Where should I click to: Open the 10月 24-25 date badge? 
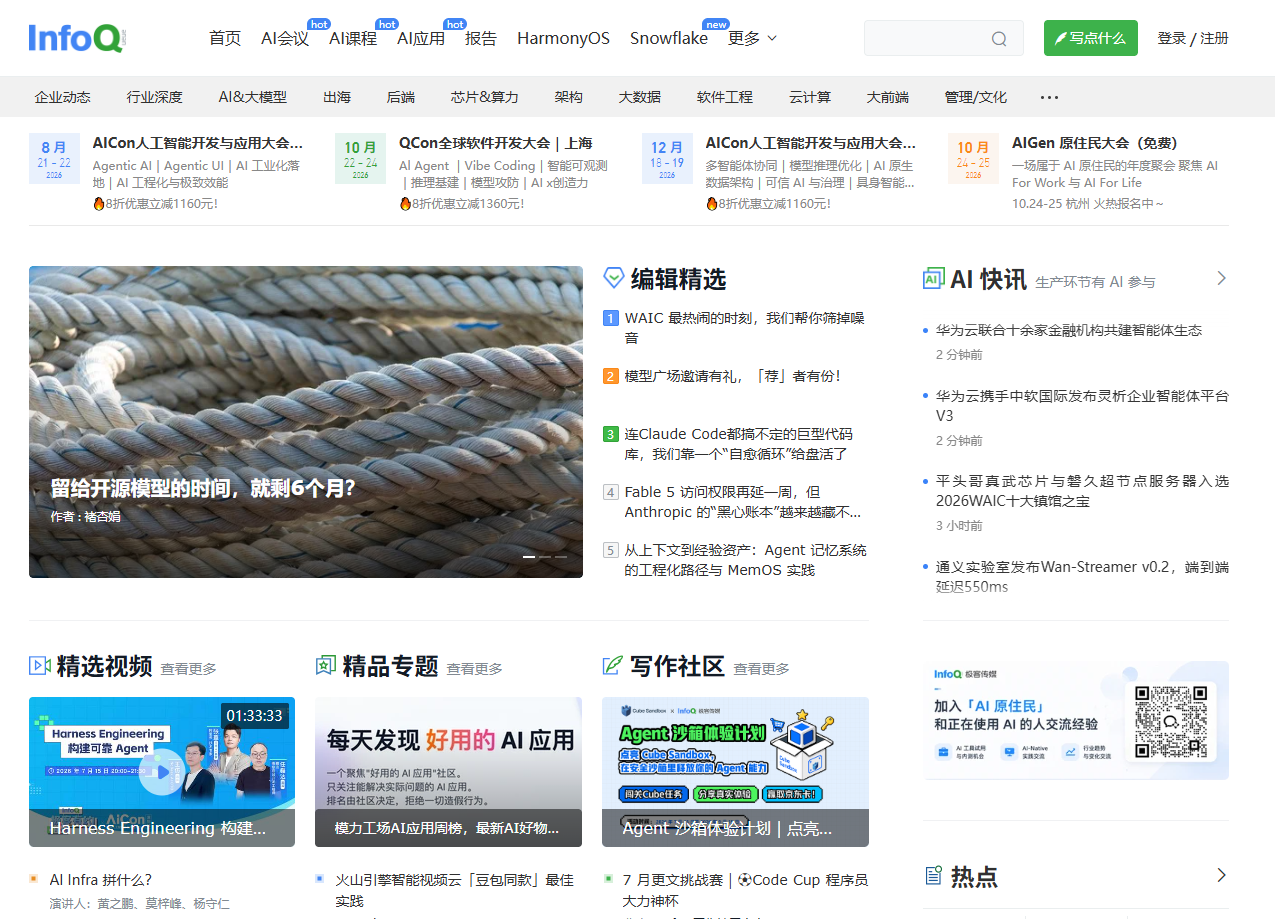(973, 159)
